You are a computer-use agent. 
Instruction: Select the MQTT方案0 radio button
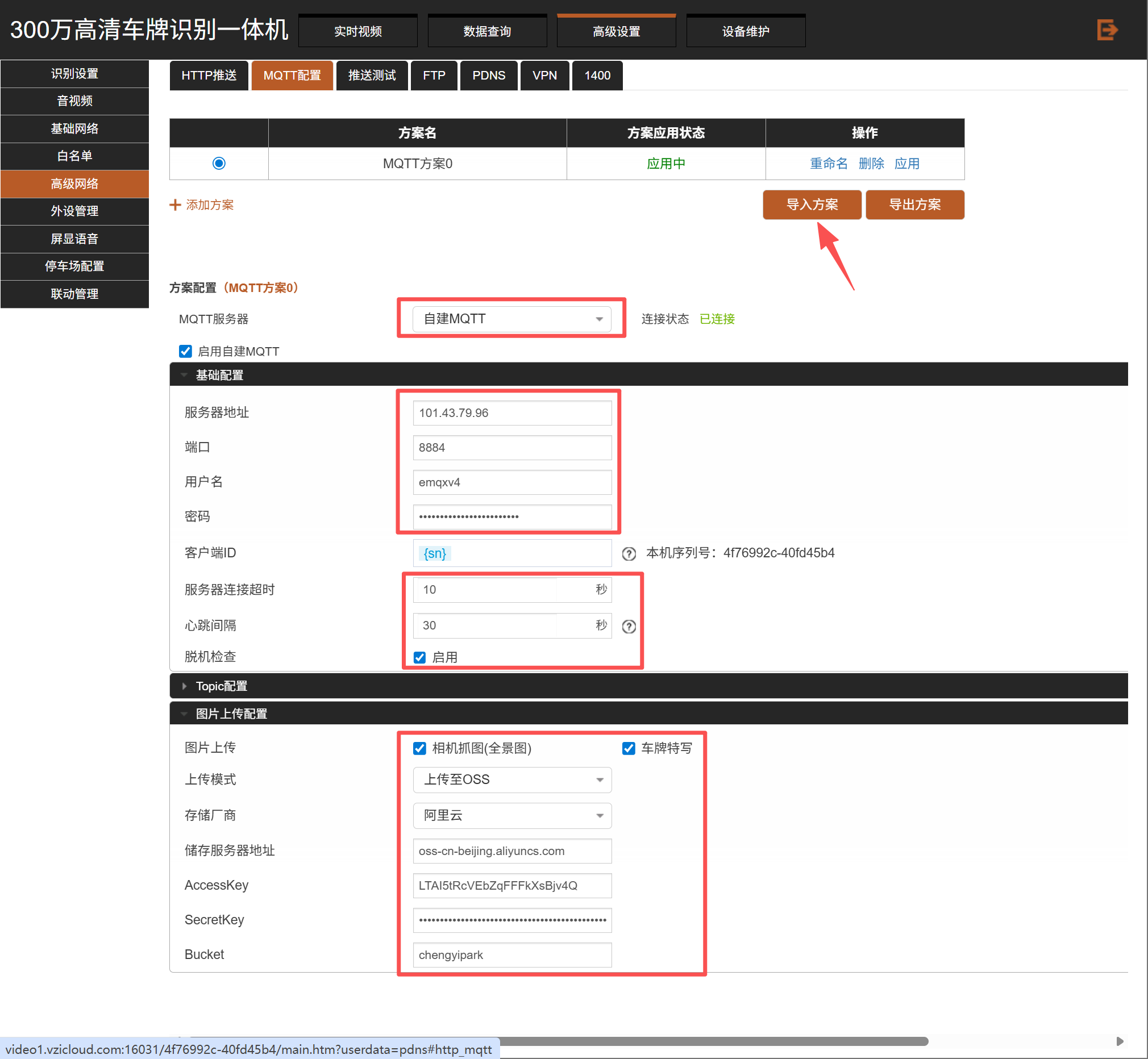219,163
